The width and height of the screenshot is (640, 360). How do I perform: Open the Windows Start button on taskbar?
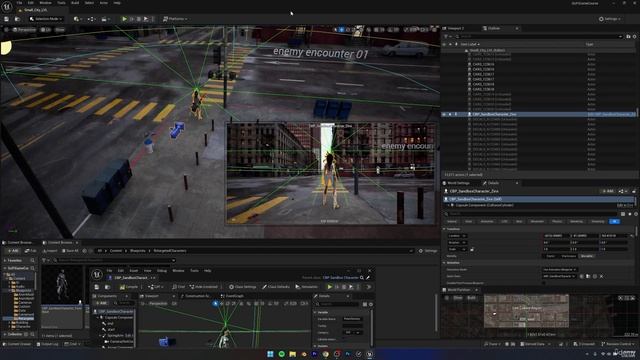tap(270, 354)
